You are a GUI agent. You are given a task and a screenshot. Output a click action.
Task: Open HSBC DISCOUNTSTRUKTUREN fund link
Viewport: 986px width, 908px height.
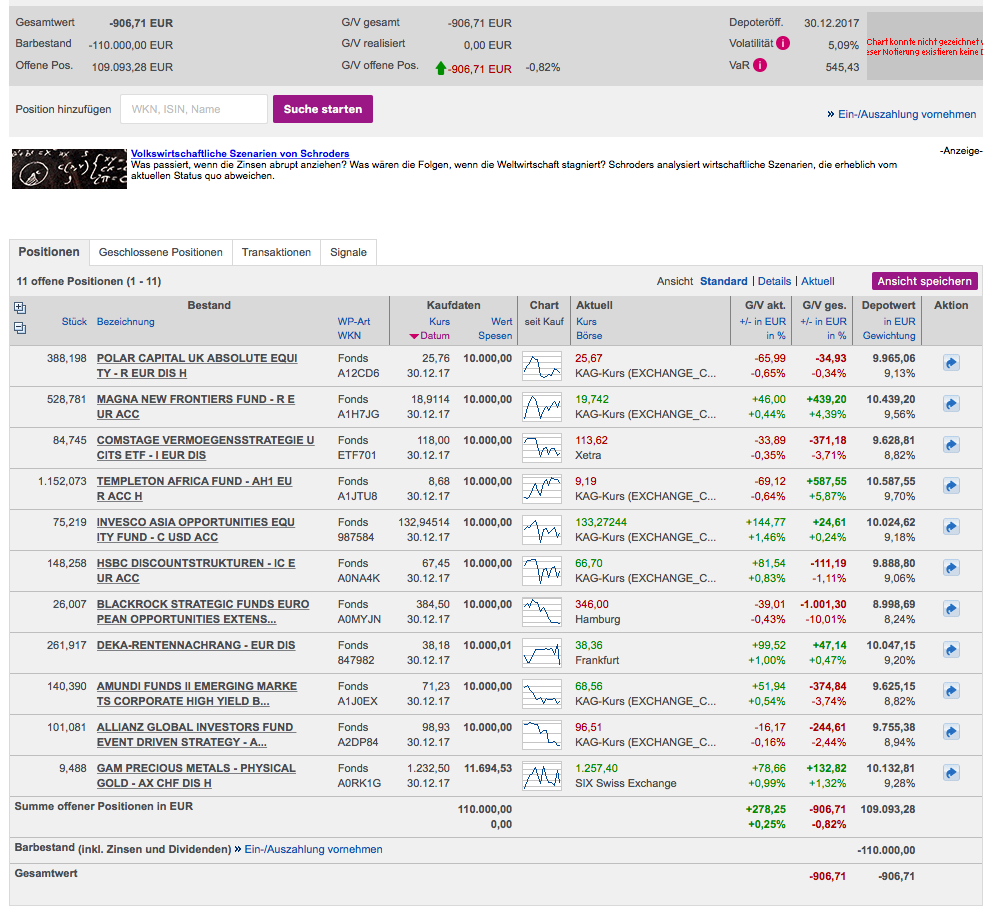[x=196, y=570]
